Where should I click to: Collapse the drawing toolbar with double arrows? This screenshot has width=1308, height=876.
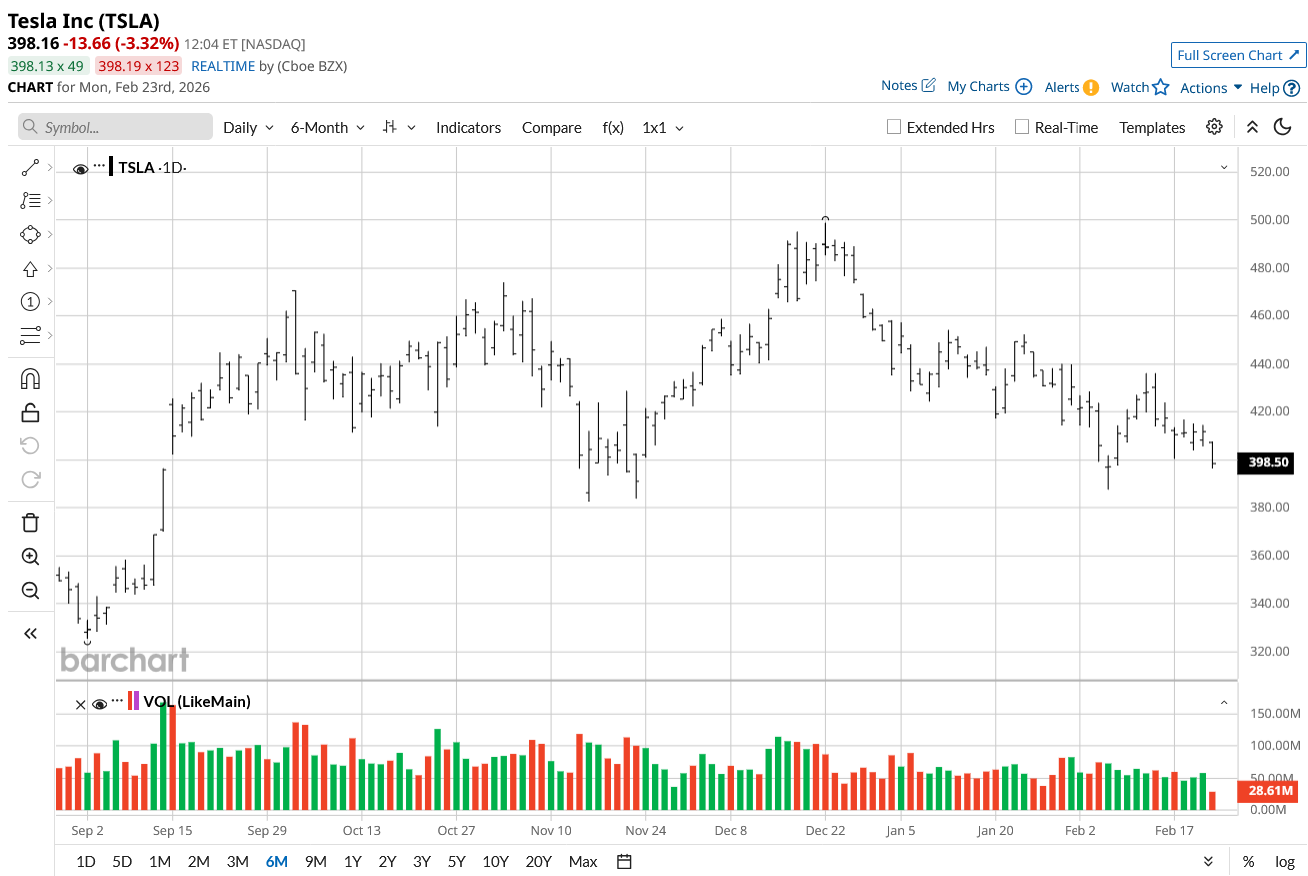[x=30, y=633]
